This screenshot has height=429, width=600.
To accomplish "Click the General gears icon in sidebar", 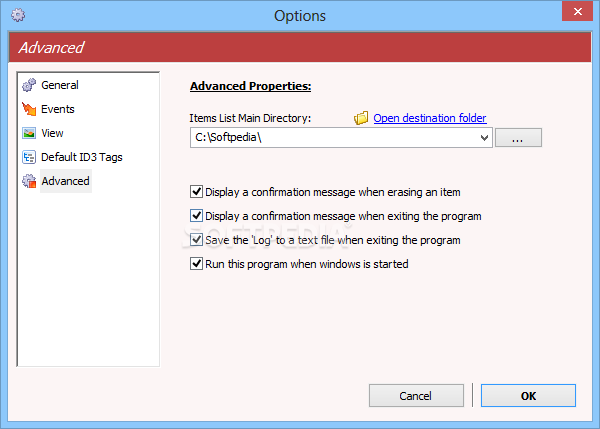I will pos(29,85).
